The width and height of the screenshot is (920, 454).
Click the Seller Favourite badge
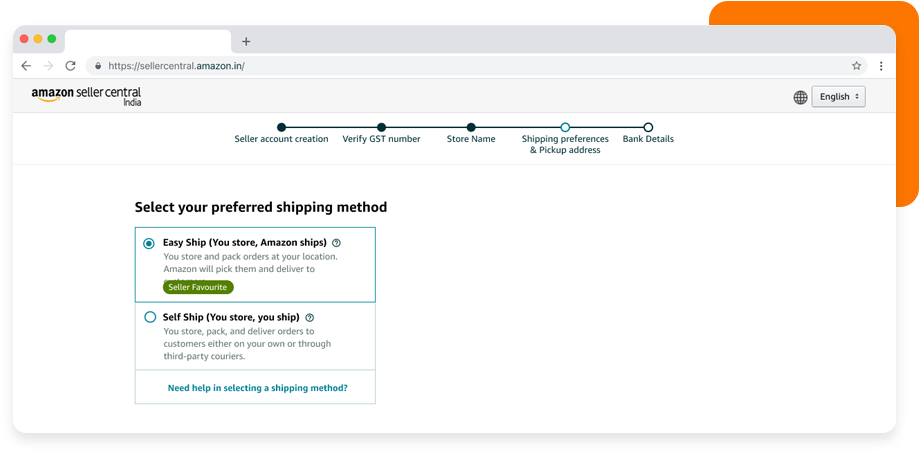[x=198, y=287]
